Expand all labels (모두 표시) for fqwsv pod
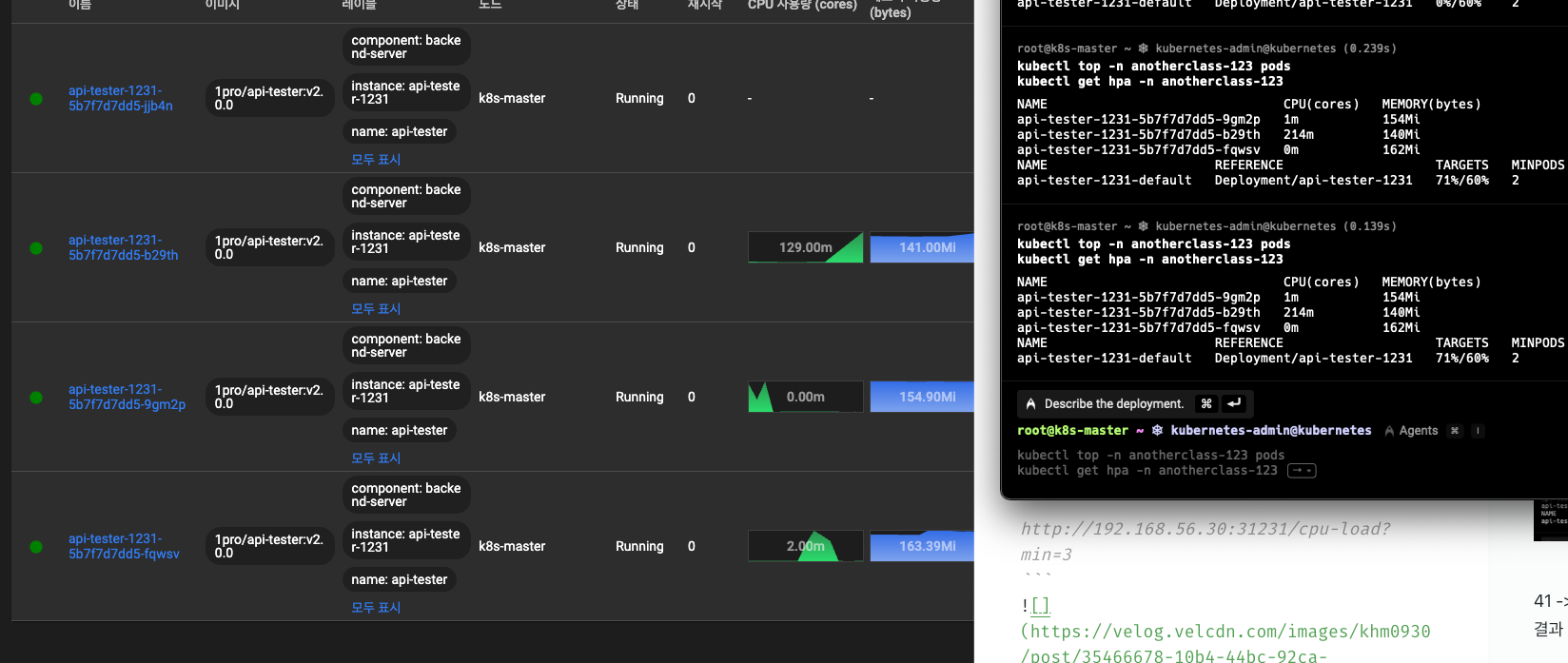Image resolution: width=1568 pixels, height=663 pixels. click(x=376, y=607)
